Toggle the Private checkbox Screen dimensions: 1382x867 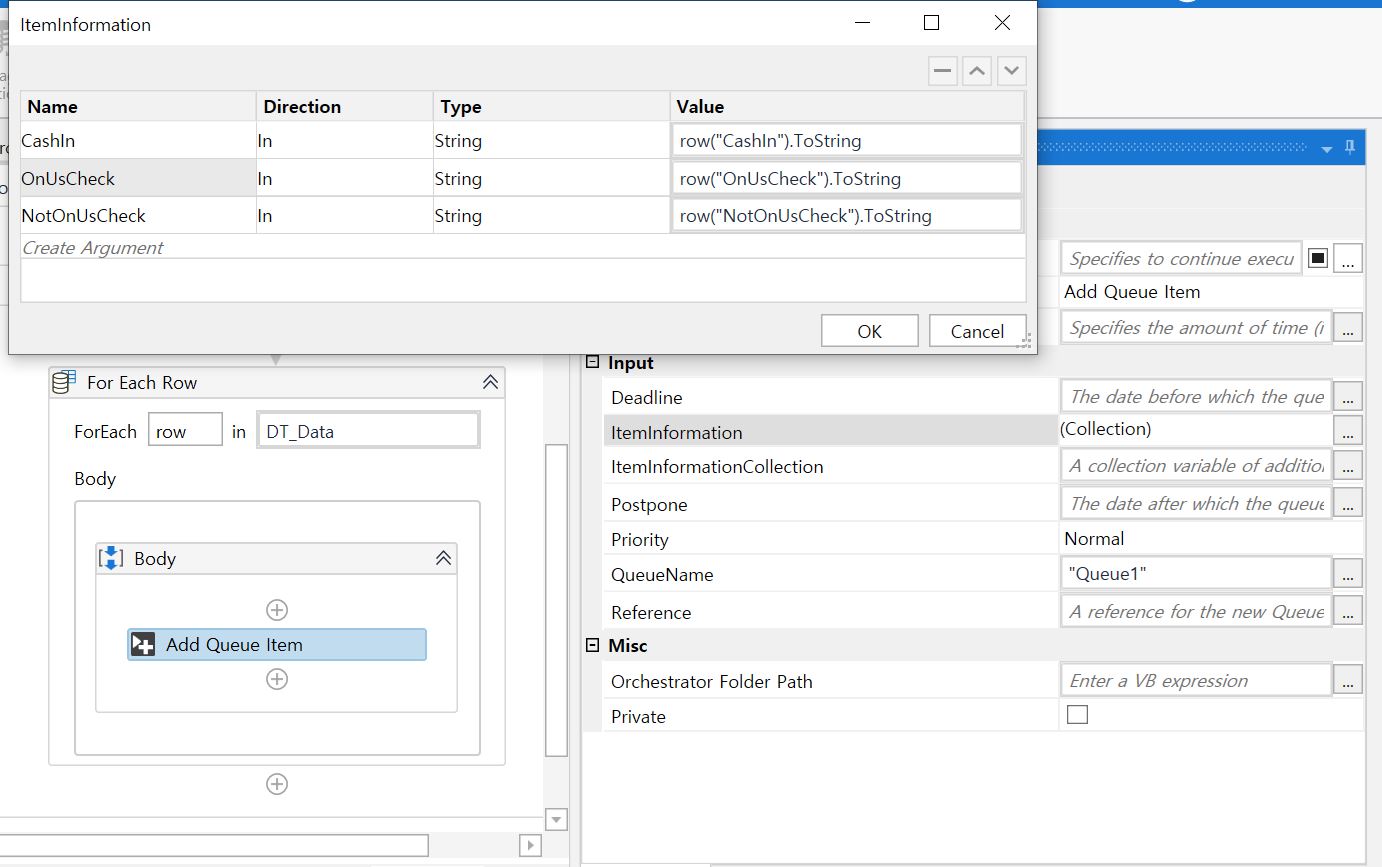coord(1077,715)
